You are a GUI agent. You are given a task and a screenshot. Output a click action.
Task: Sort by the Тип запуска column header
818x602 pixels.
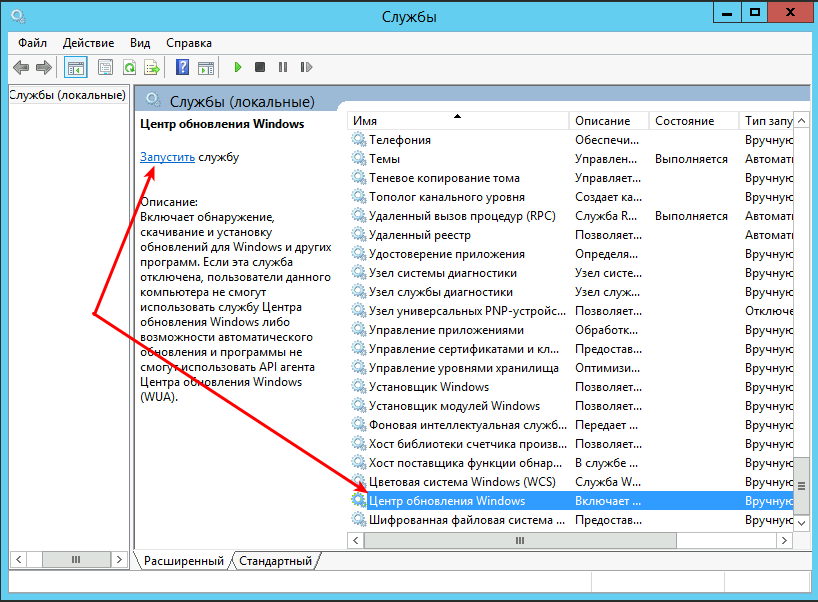click(766, 121)
